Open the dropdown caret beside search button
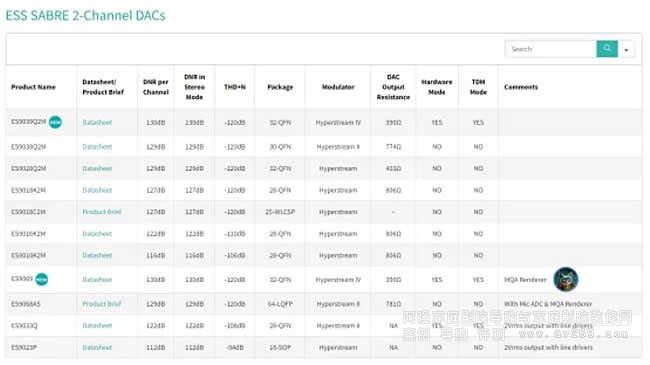 (626, 50)
